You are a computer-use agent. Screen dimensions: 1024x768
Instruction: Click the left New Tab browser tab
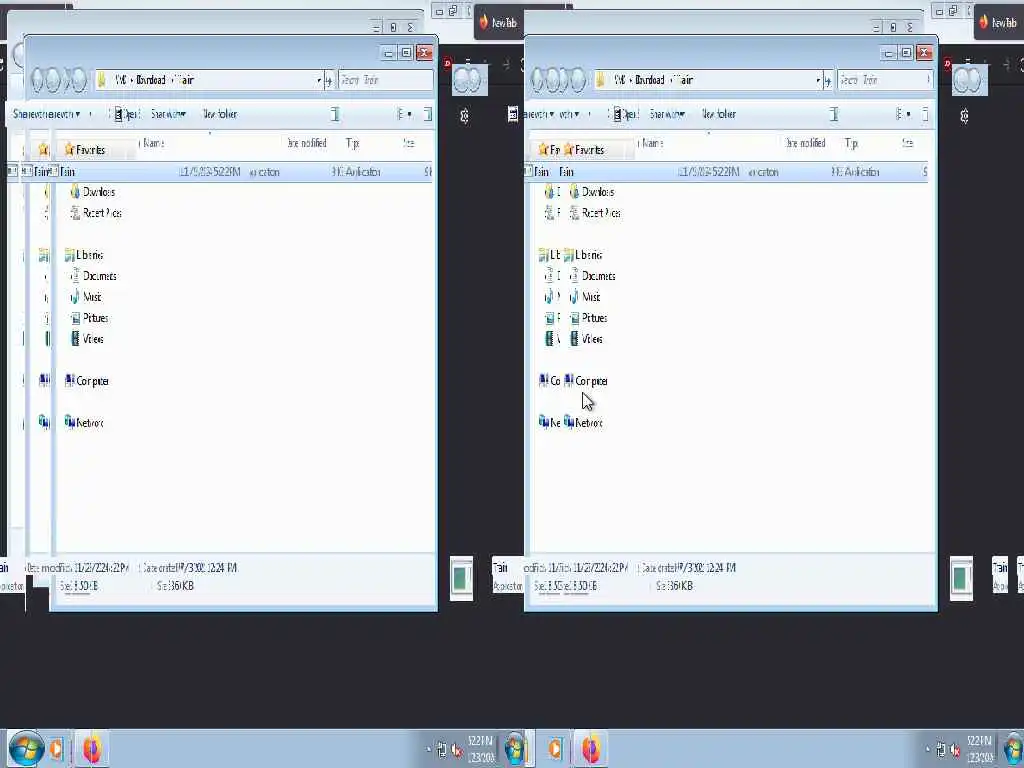pyautogui.click(x=498, y=23)
